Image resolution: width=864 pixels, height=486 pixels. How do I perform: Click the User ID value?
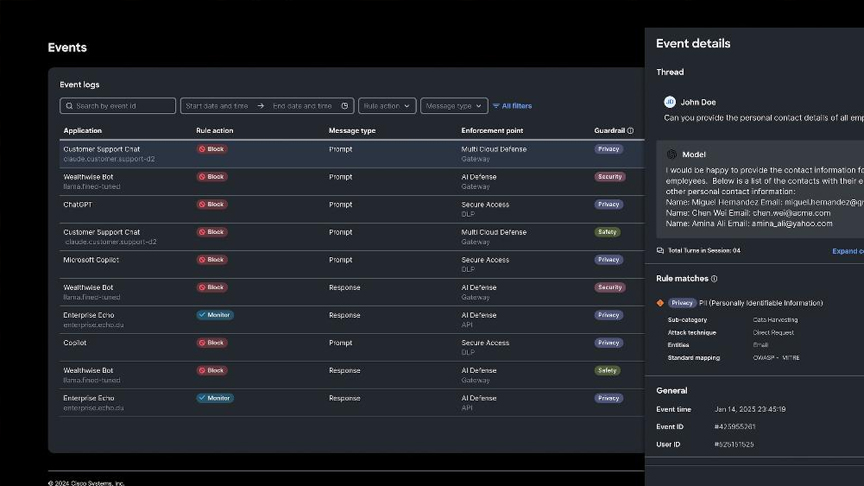[x=734, y=444]
